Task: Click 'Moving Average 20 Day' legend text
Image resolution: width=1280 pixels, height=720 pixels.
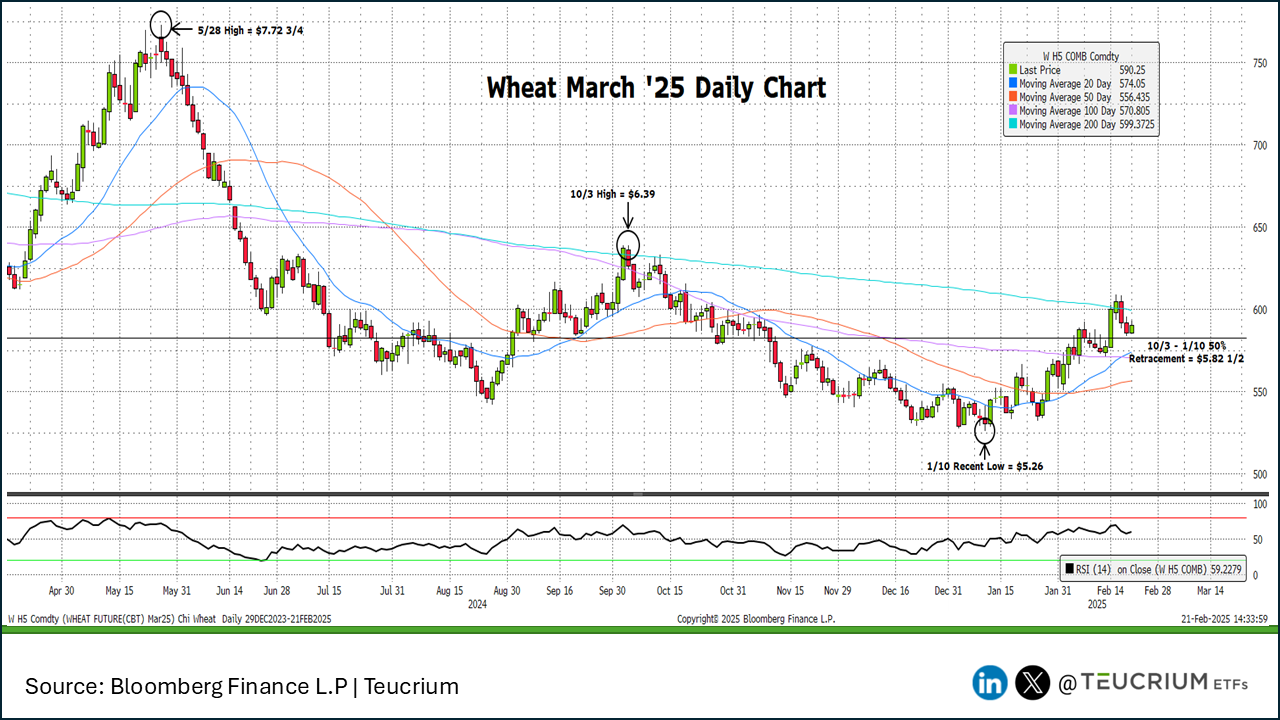Action: pyautogui.click(x=1065, y=83)
